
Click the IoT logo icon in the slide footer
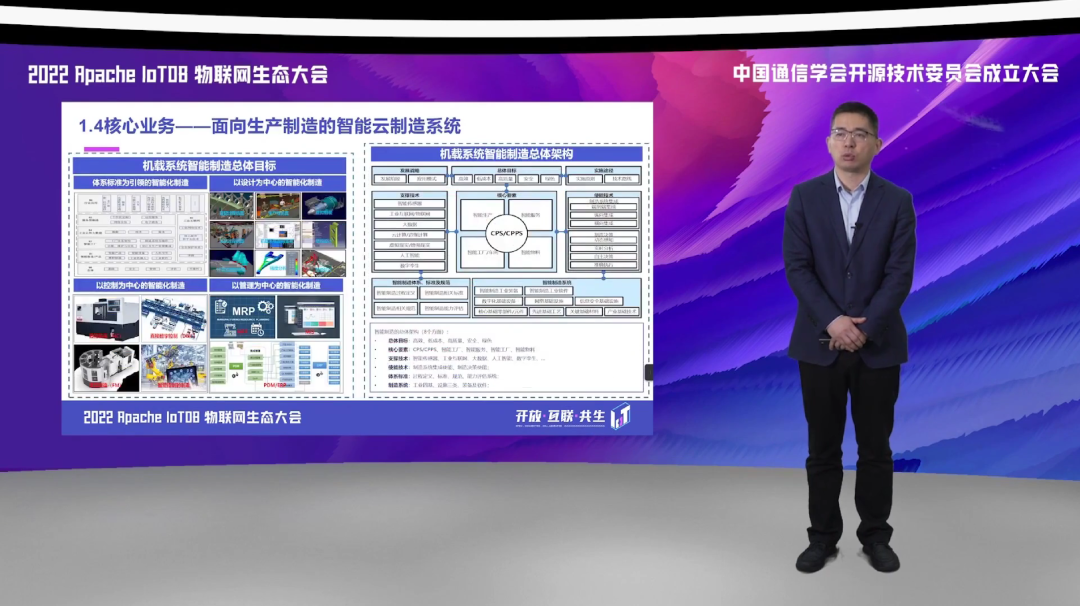(x=621, y=416)
